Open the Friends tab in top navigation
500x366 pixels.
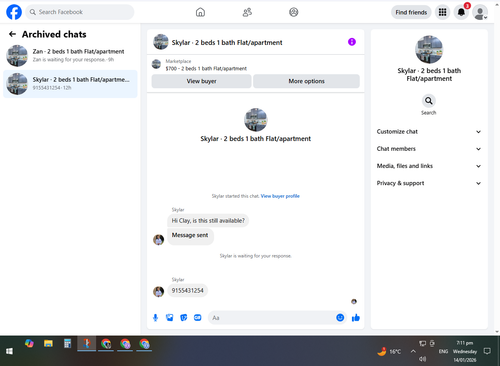pos(247,12)
